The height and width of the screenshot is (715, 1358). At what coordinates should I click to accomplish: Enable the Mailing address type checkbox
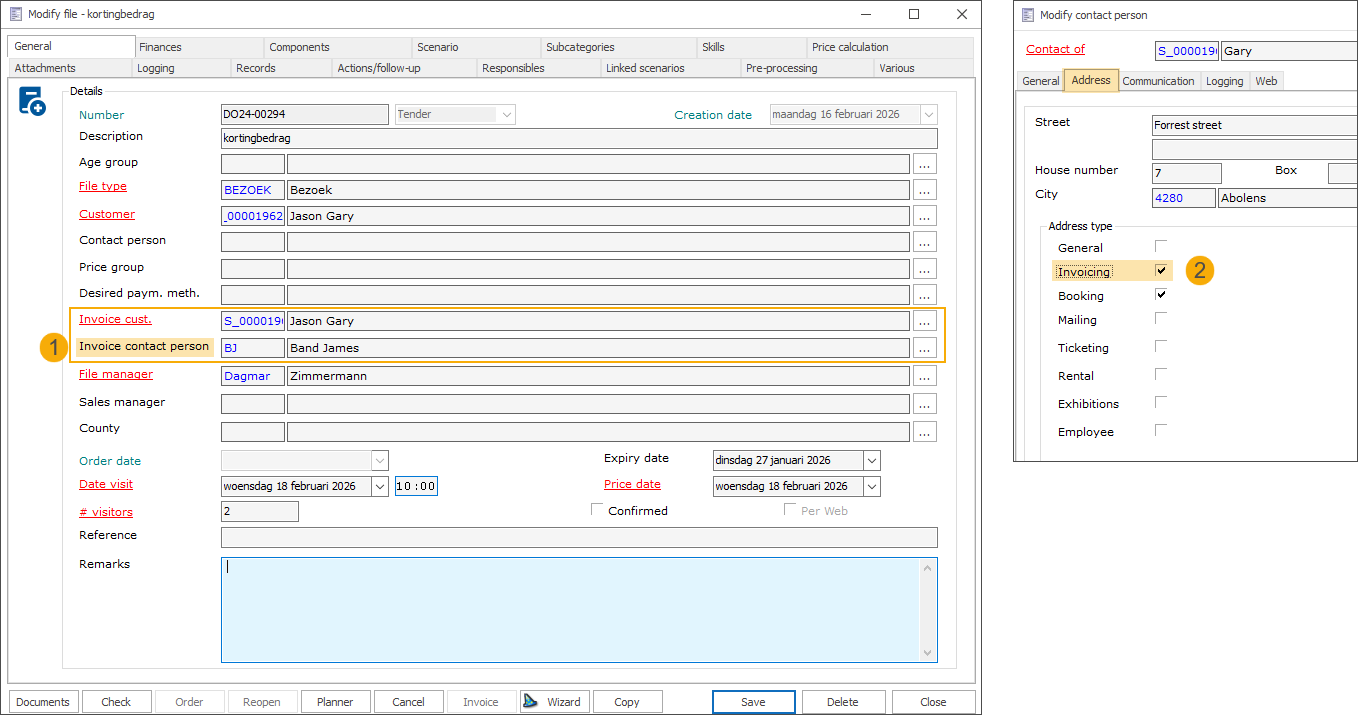coord(1161,318)
